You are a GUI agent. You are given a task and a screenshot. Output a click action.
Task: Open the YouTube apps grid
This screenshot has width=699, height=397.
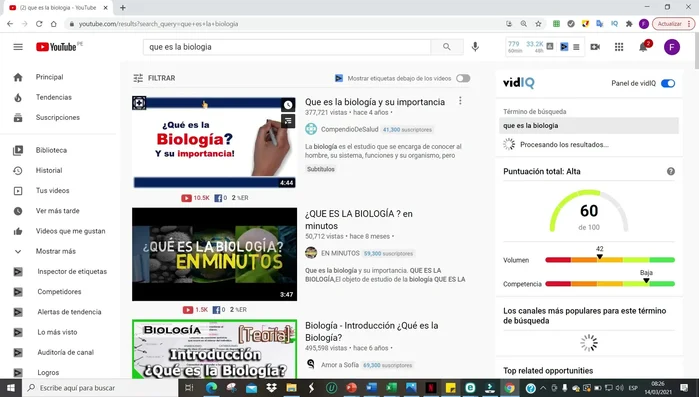click(619, 47)
